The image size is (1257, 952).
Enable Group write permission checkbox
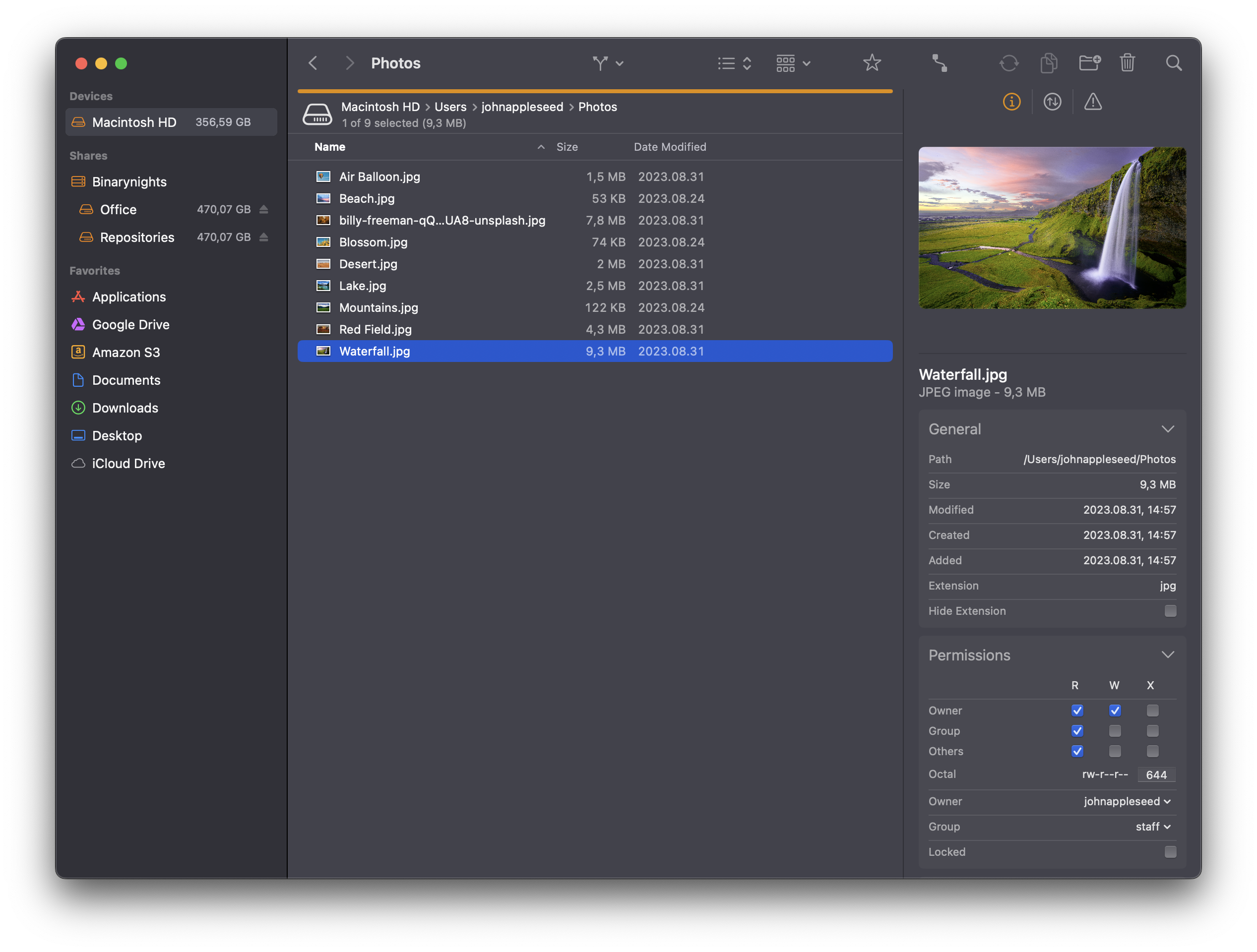tap(1115, 731)
